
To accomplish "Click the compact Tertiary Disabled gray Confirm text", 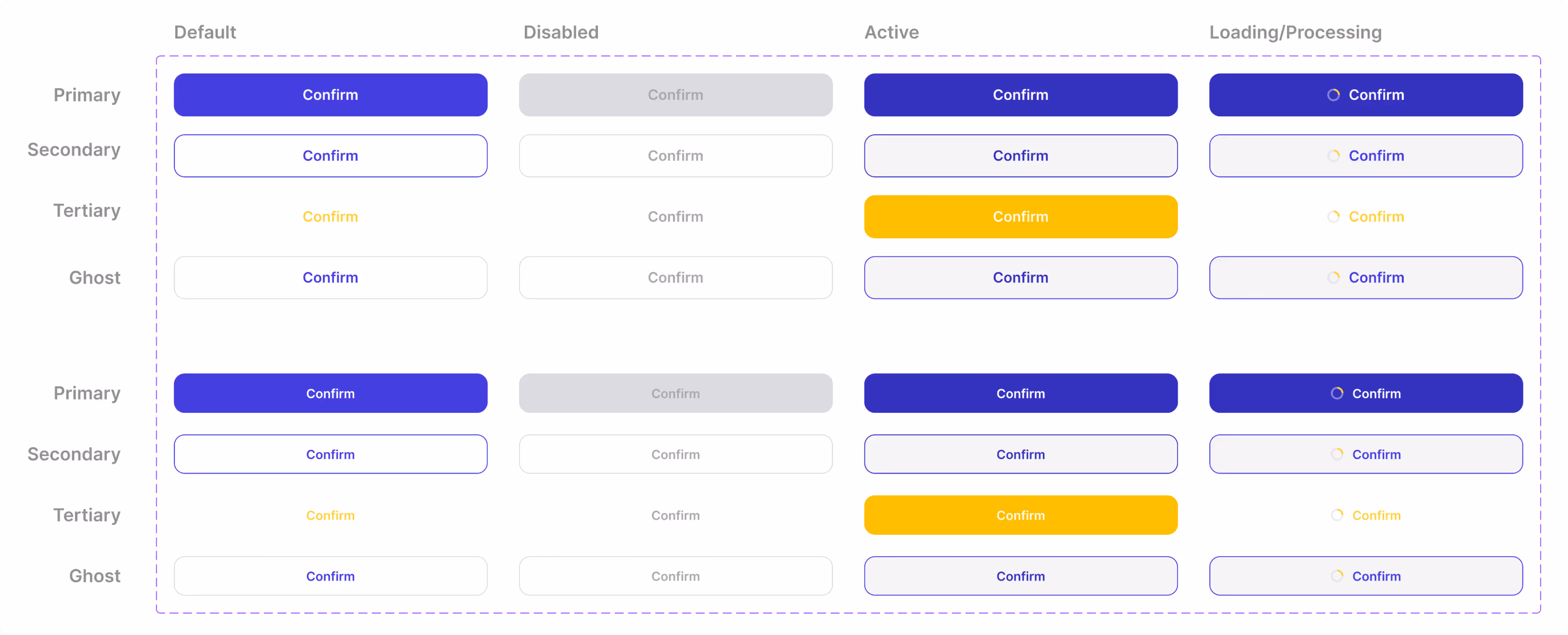I will (x=675, y=515).
